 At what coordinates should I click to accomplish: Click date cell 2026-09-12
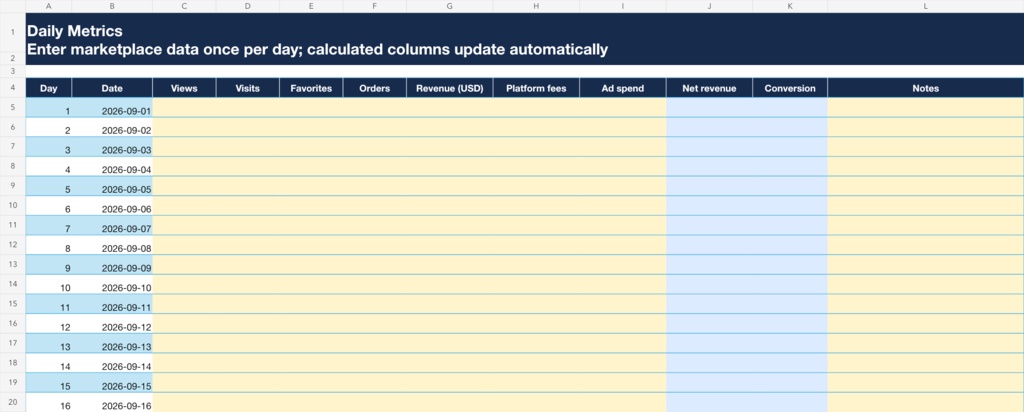pyautogui.click(x=112, y=323)
